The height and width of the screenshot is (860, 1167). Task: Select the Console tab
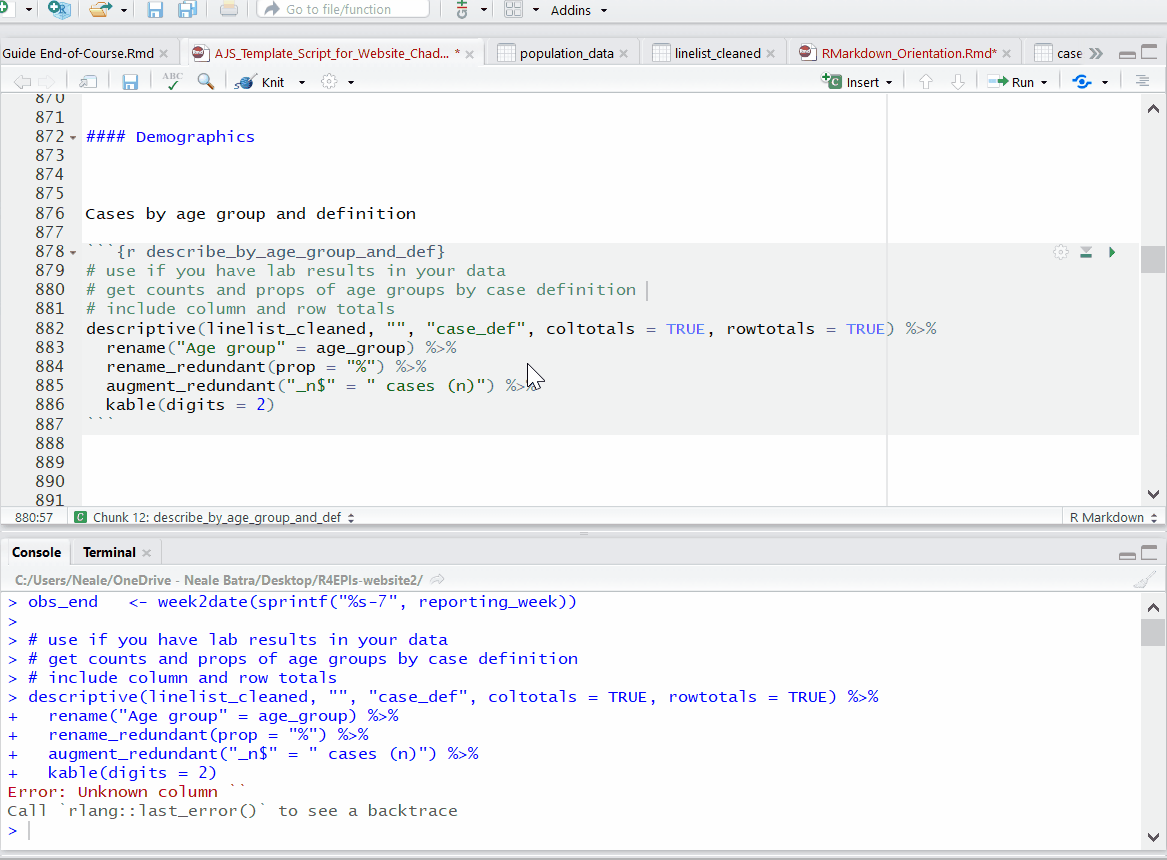coord(36,552)
